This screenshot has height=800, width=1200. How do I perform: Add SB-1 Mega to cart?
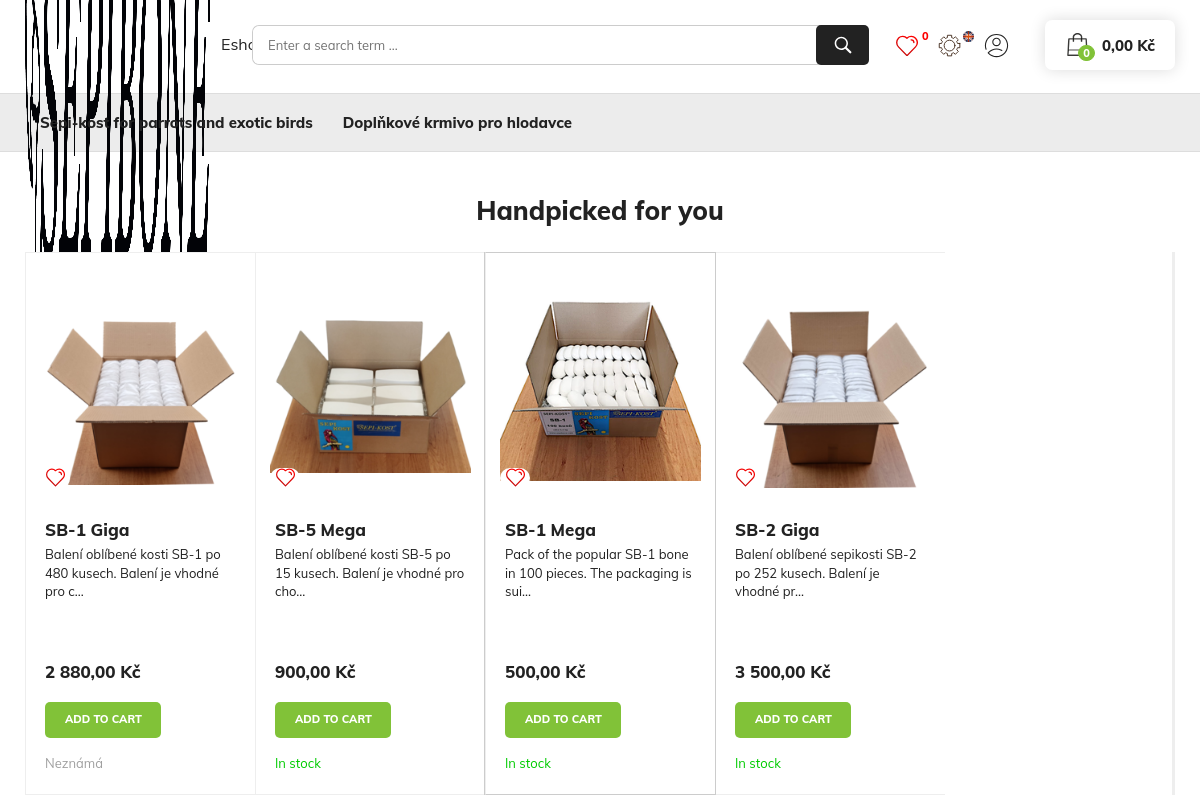(563, 720)
